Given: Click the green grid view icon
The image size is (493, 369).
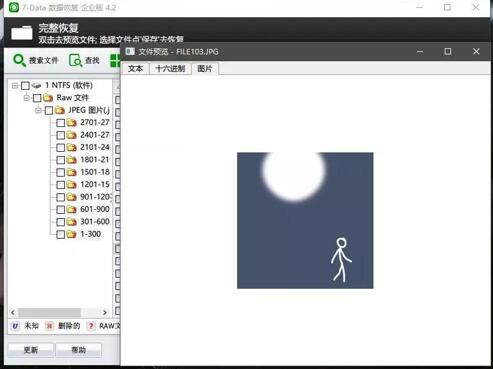Looking at the screenshot, I should point(115,61).
